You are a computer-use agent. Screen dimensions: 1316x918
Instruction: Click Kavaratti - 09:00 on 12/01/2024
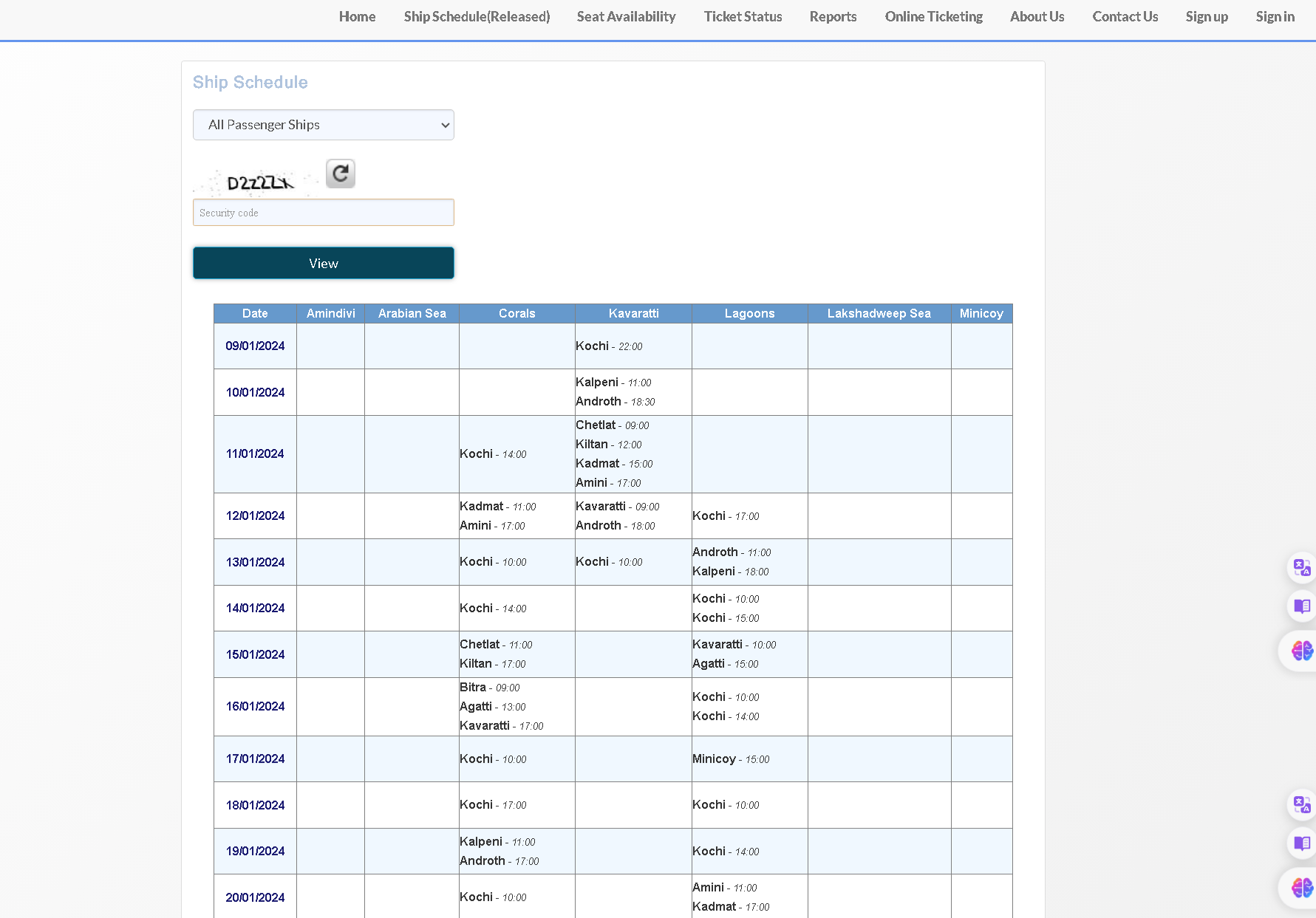tap(617, 506)
